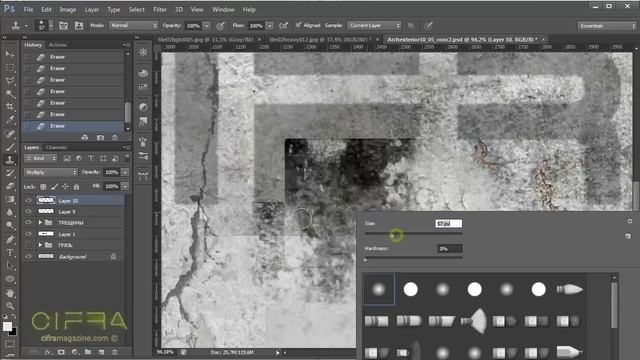
Task: Open the Flow slider arrow in options bar
Action: tap(269, 26)
